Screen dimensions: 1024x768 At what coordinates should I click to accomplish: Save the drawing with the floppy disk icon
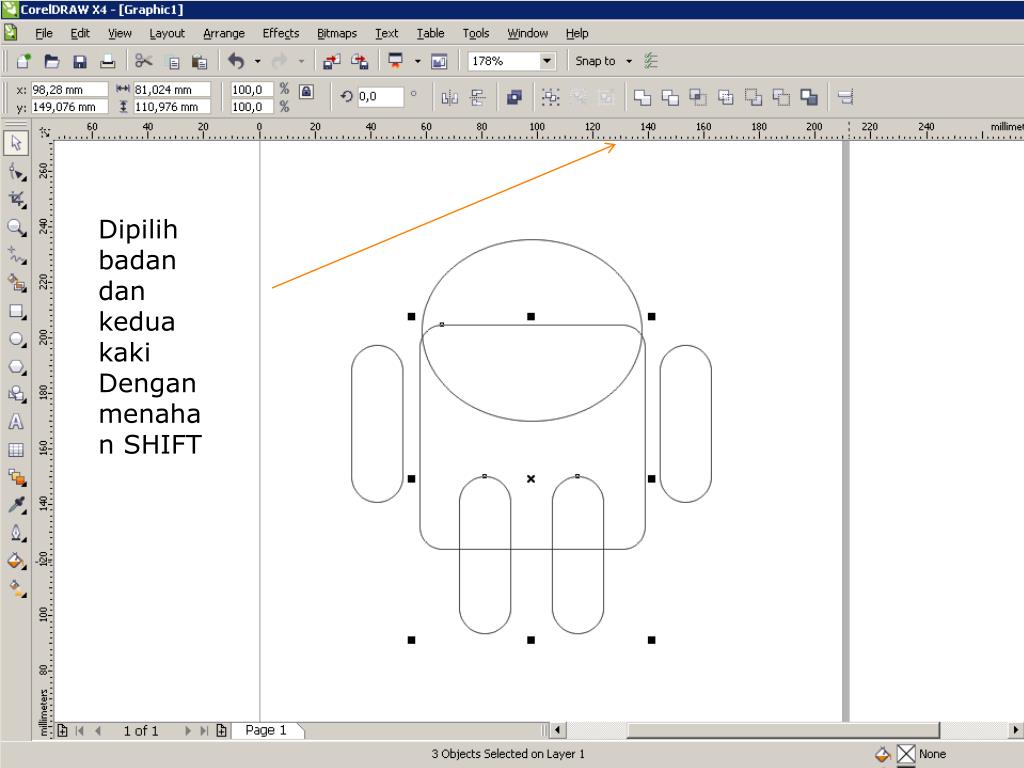click(x=80, y=61)
